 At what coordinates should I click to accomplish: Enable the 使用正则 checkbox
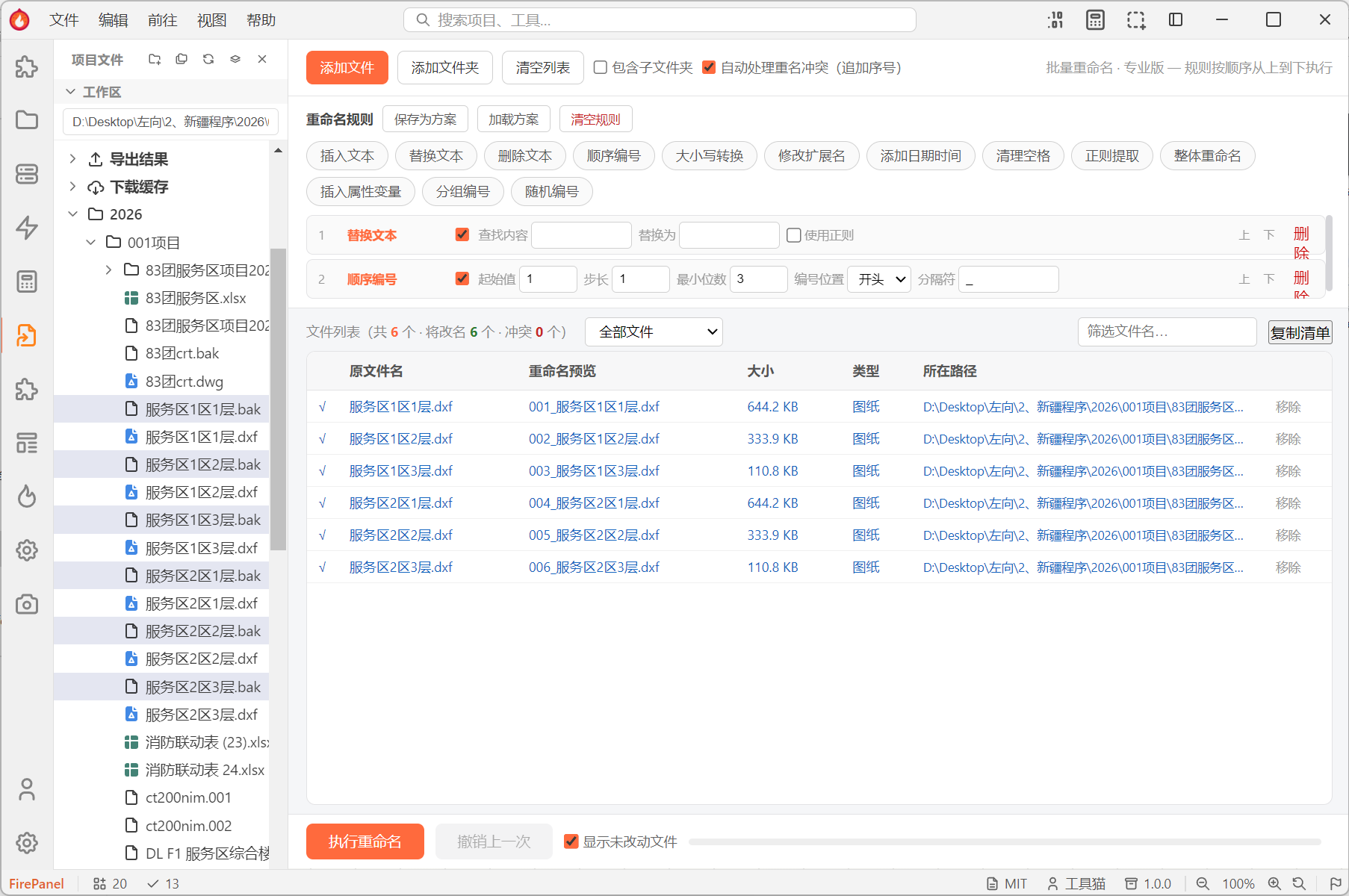tap(794, 235)
